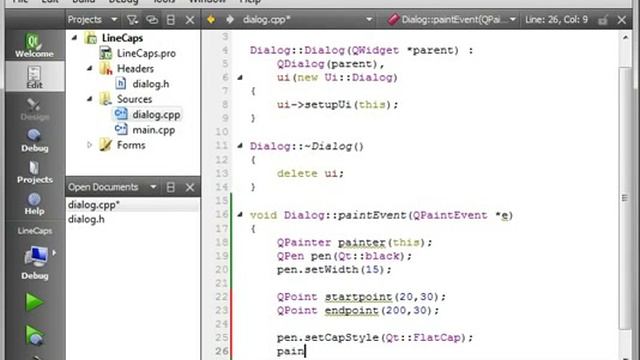Close the Open Documents panel
The height and width of the screenshot is (360, 640).
190,187
